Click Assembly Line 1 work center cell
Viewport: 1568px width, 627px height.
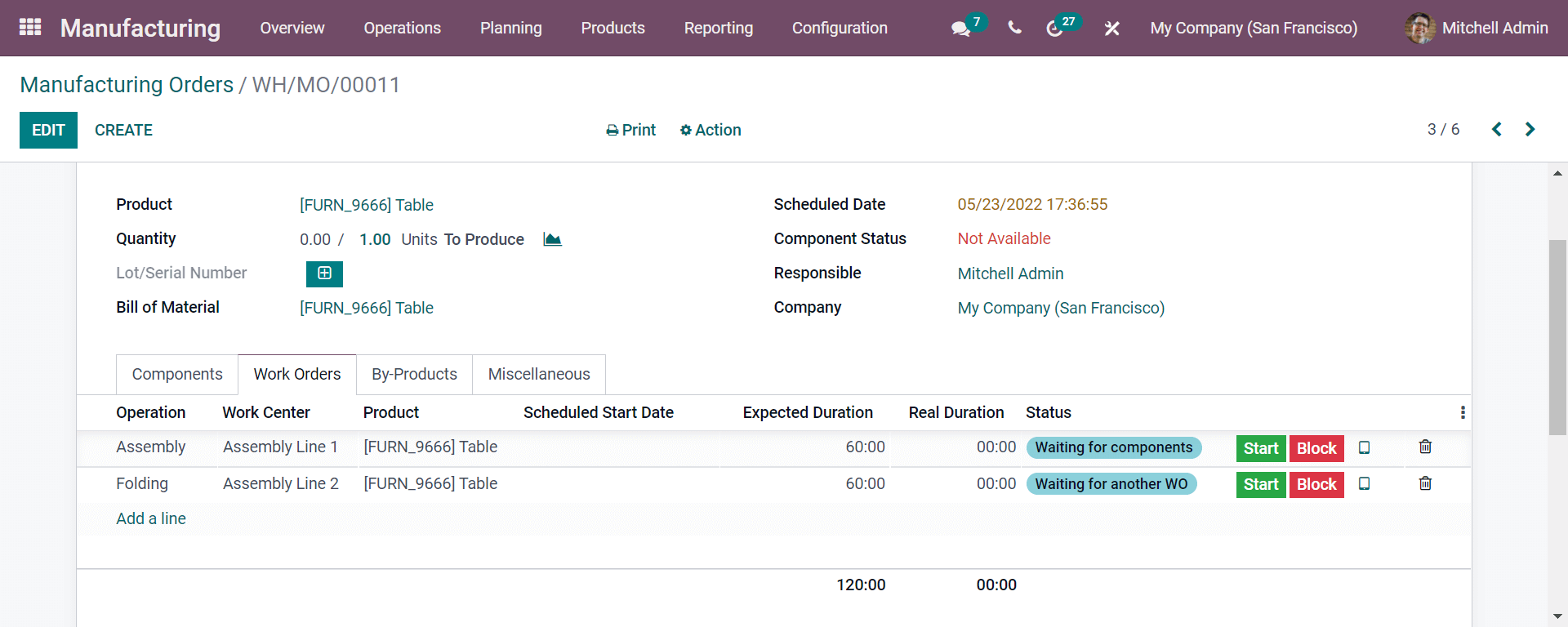pyautogui.click(x=280, y=447)
